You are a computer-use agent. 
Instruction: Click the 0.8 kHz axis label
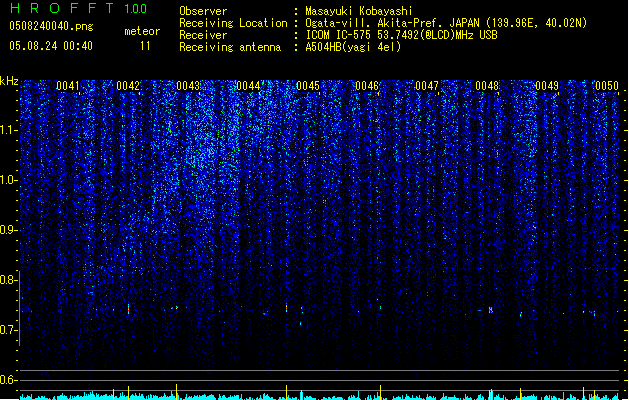coord(8,280)
